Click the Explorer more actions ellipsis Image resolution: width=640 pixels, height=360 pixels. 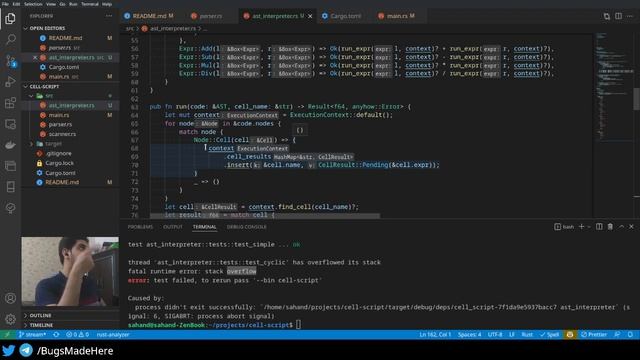(109, 16)
